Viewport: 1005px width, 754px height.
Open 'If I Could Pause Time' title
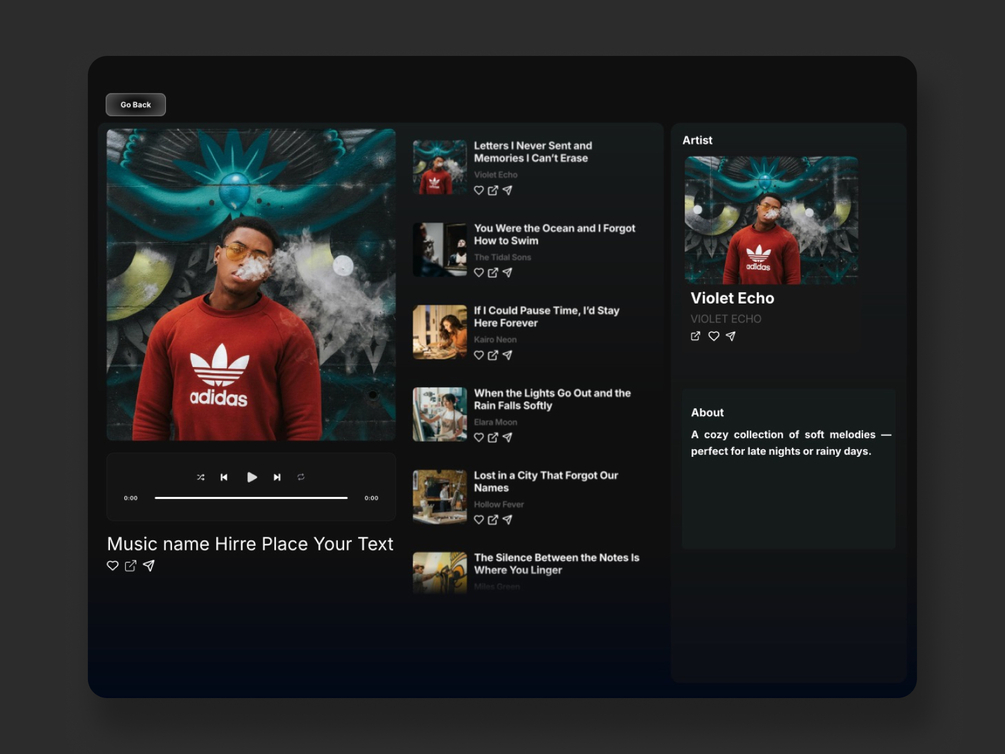[547, 317]
